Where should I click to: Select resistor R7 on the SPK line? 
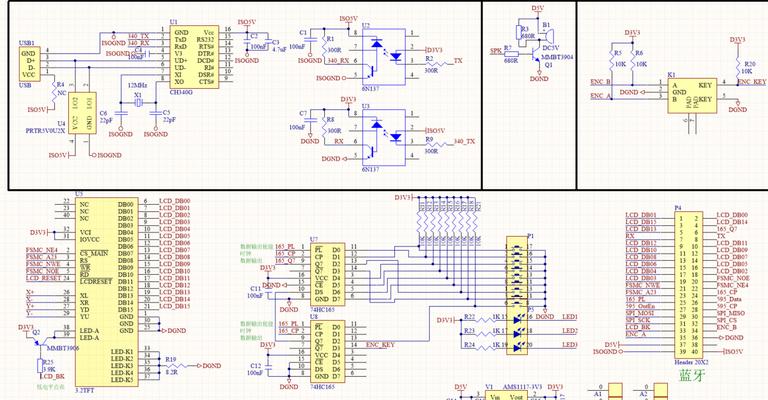(511, 54)
